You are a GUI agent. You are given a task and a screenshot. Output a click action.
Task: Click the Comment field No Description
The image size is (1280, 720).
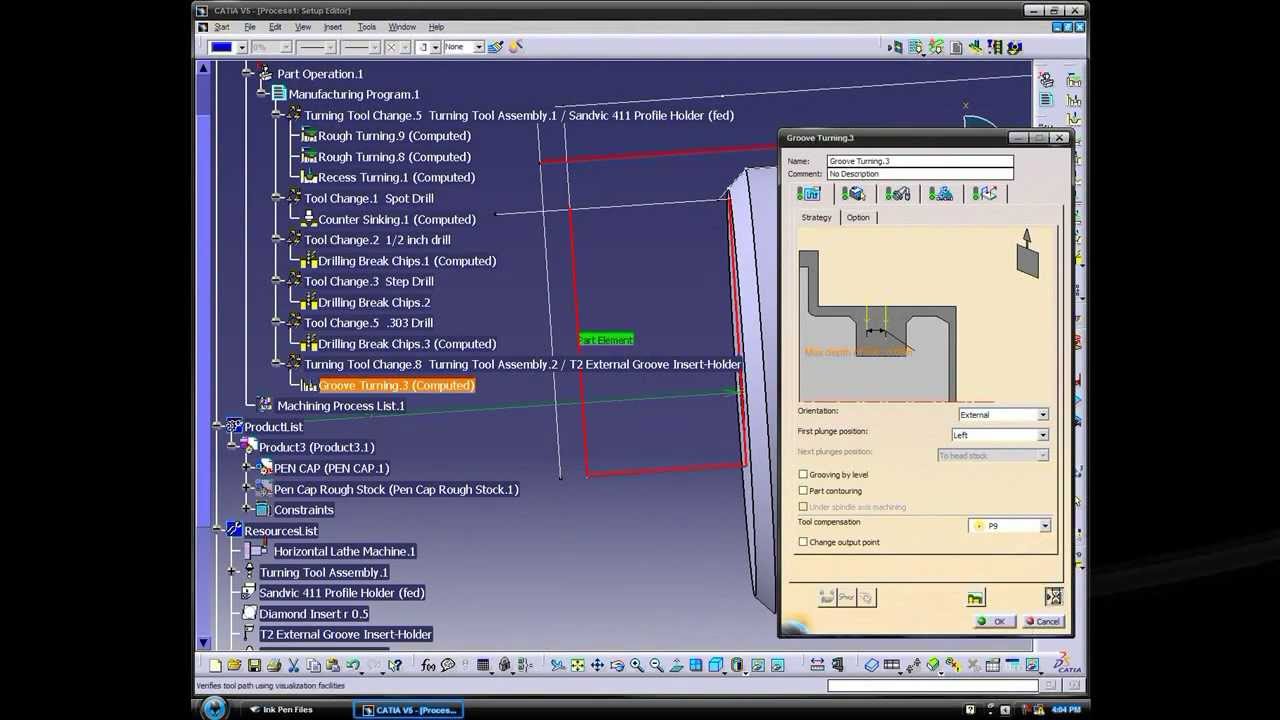(x=920, y=174)
